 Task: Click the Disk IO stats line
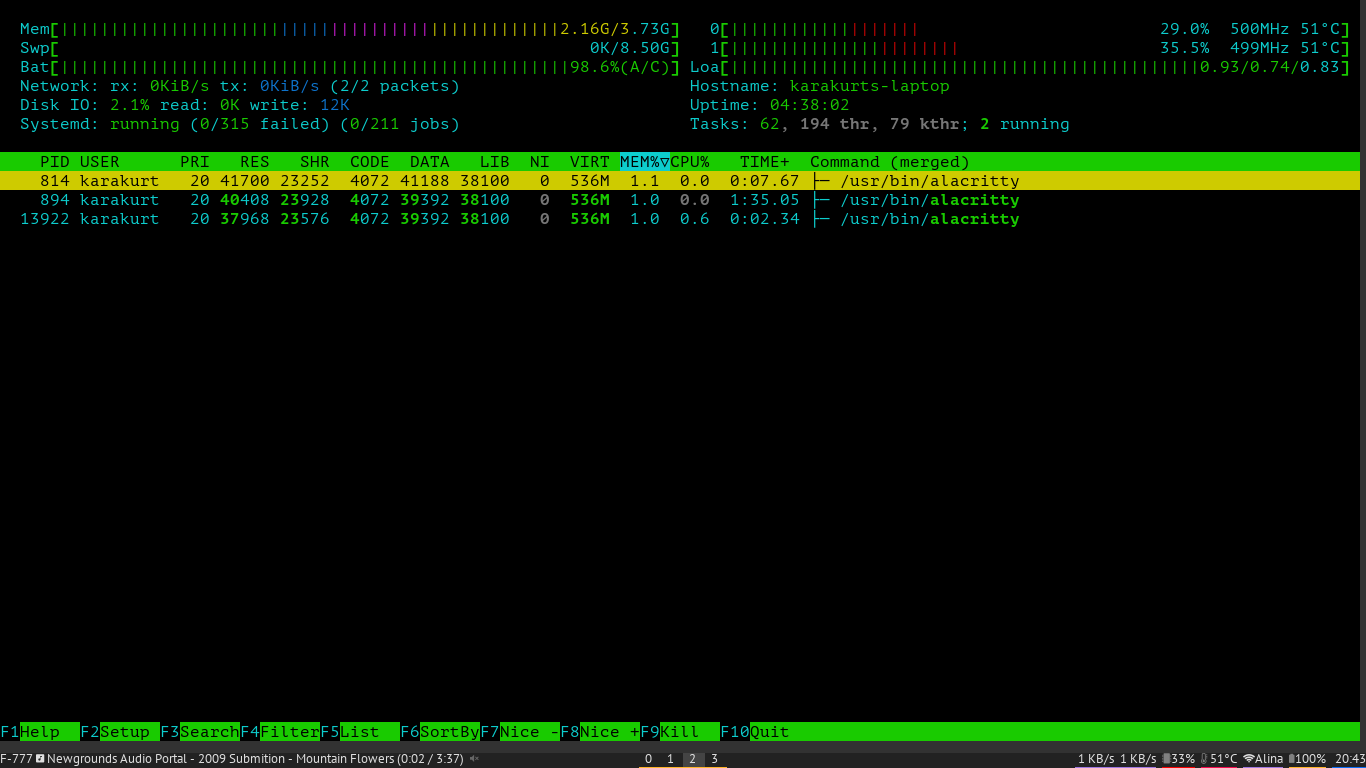(x=185, y=105)
